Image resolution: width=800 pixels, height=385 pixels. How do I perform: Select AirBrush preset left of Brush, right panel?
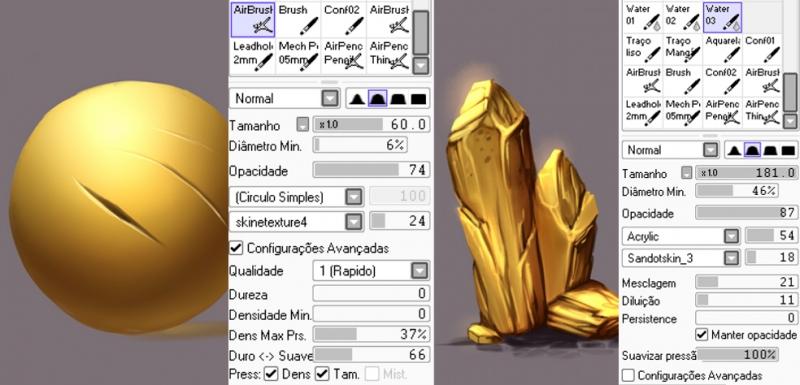click(x=643, y=81)
